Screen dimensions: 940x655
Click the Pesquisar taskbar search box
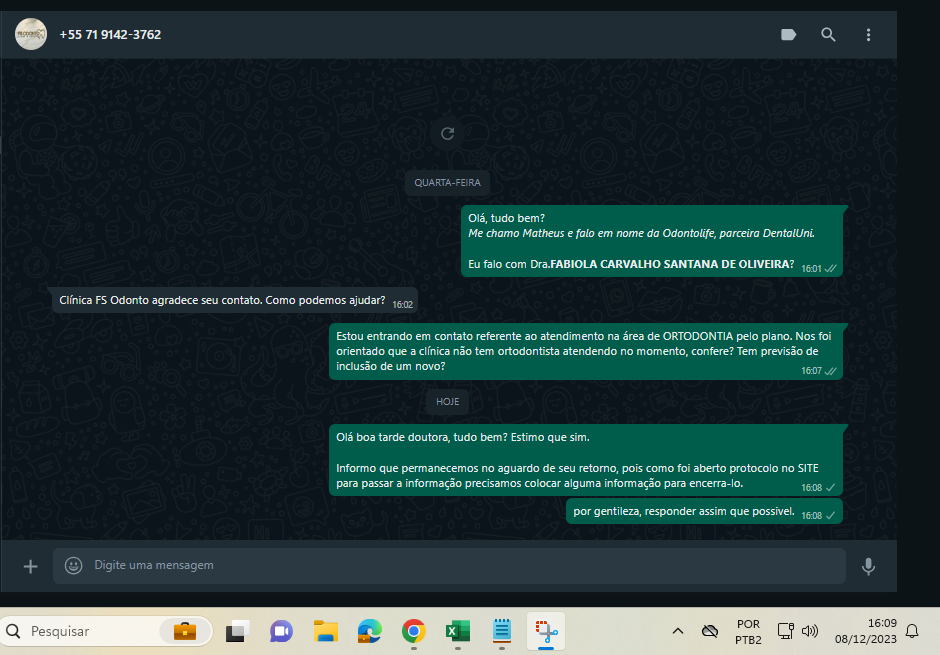pyautogui.click(x=107, y=631)
